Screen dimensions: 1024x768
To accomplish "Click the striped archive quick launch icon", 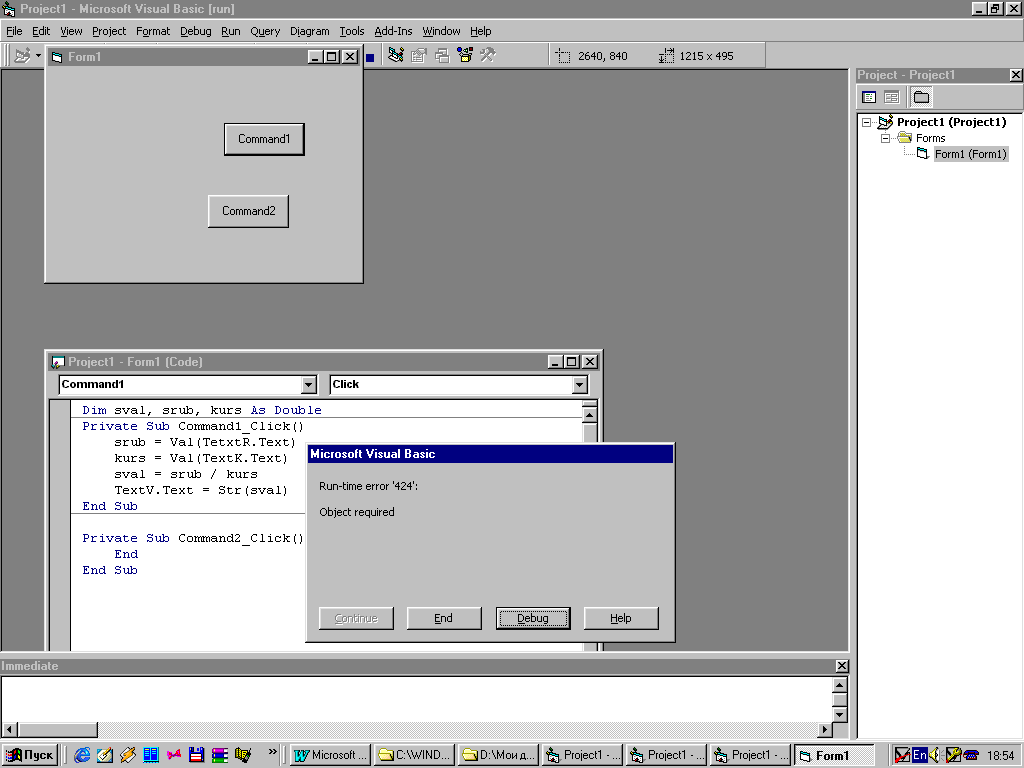I will [x=220, y=755].
